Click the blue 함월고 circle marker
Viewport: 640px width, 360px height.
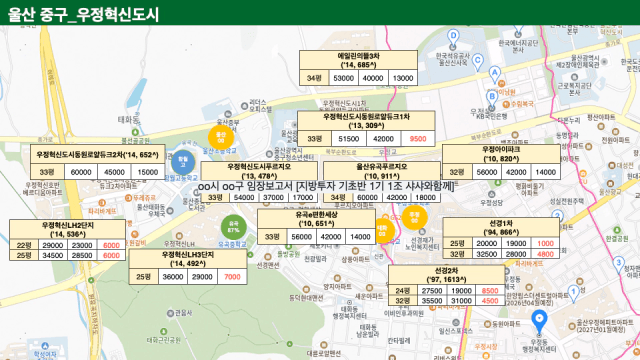[182, 162]
